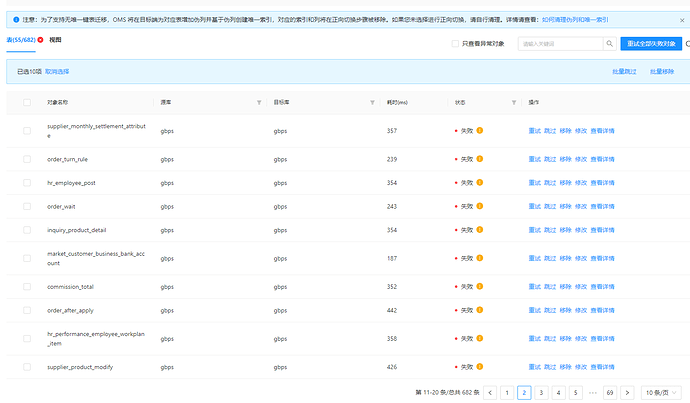Click 跳过 for market_customer_business_bank_account
Screen dimensions: 690x403
[x=550, y=258]
